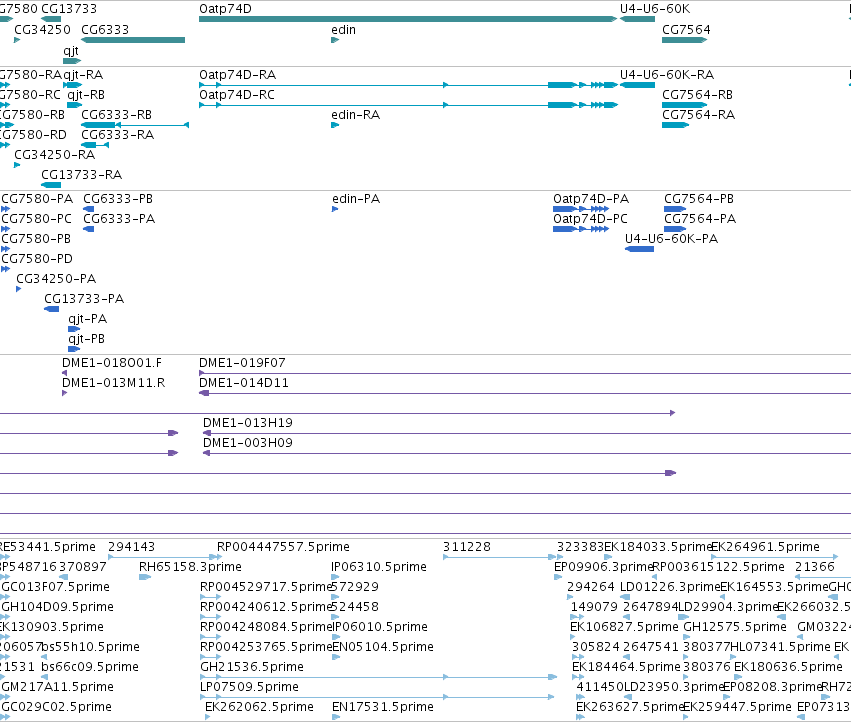
Task: Open protein CG7580-PD
Action: [37, 259]
